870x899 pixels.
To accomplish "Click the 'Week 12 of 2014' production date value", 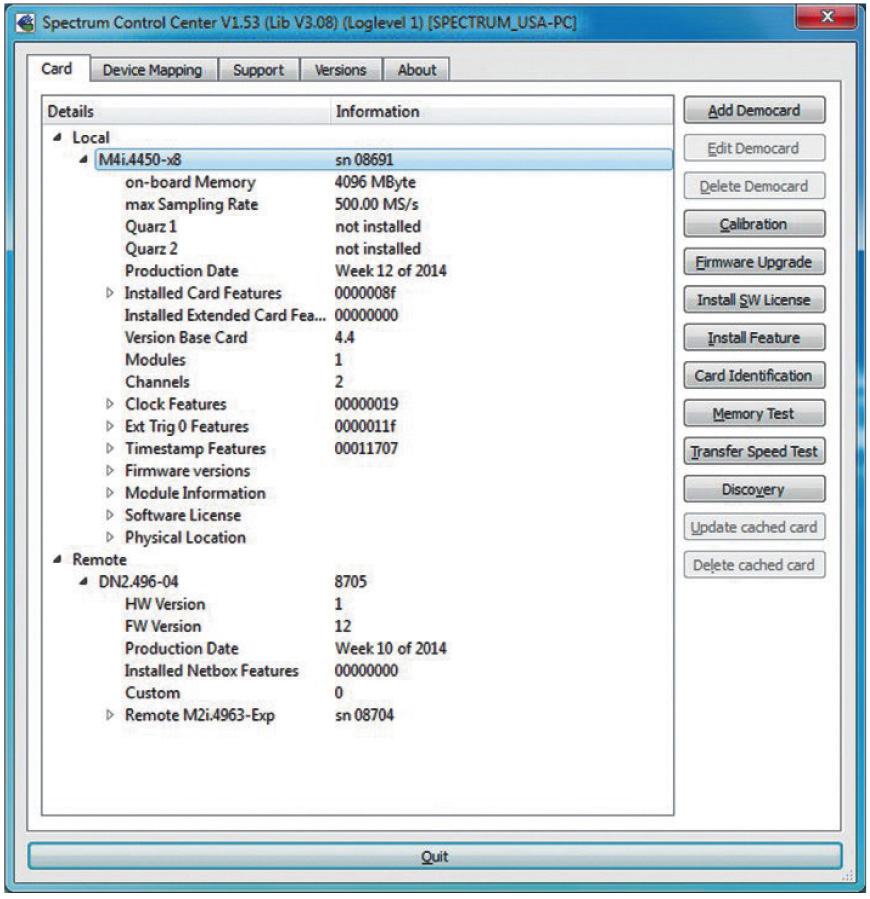I will [391, 271].
